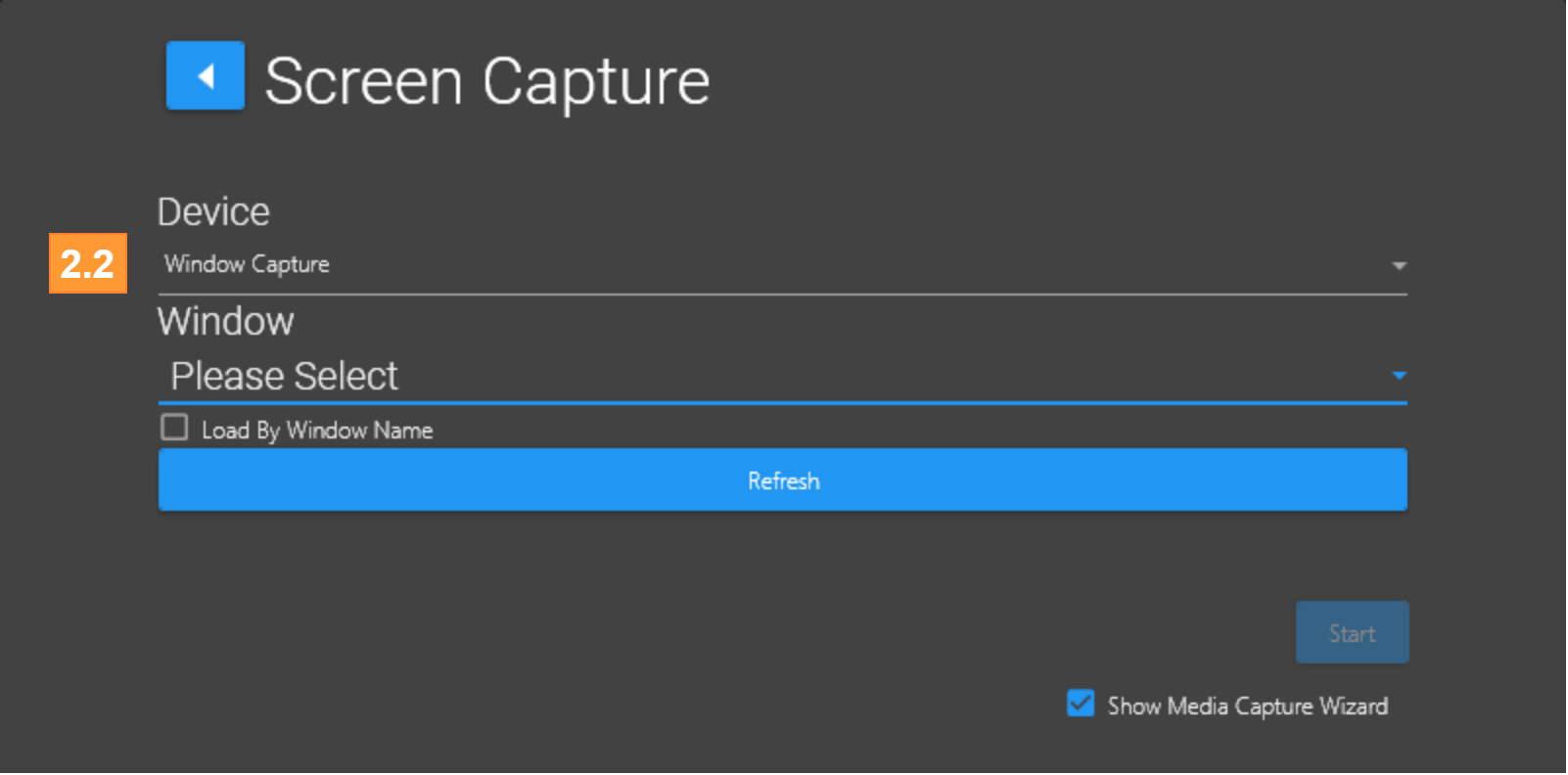This screenshot has width=1568, height=775.
Task: Click the Window section label
Action: click(x=225, y=321)
